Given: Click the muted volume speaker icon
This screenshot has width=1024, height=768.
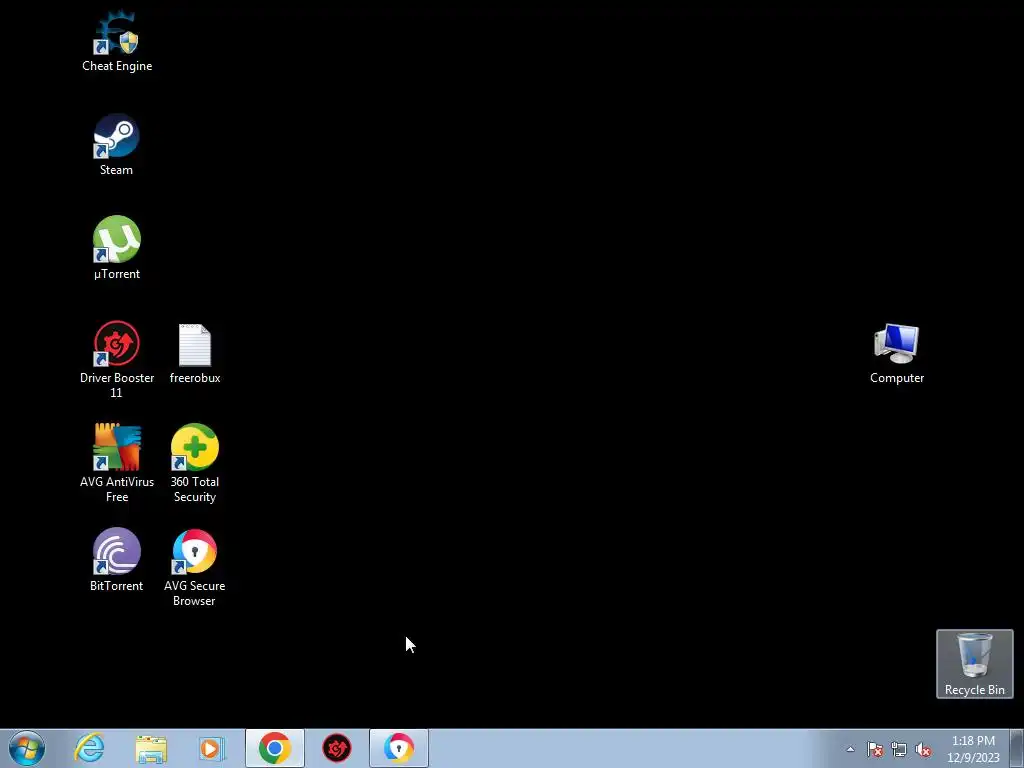Looking at the screenshot, I should click(923, 749).
